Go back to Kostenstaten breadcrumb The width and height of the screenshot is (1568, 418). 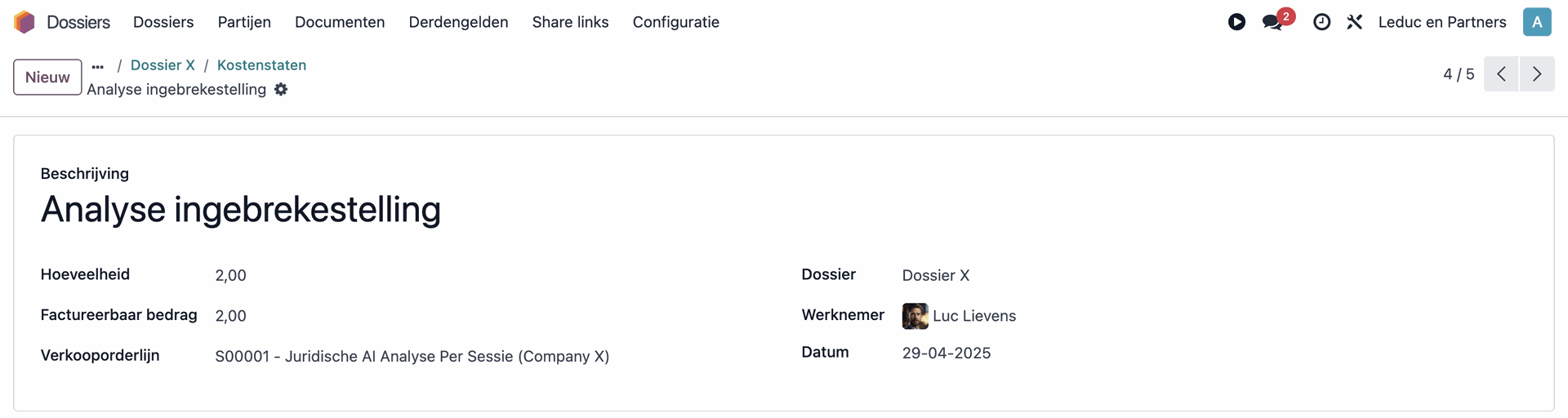coord(261,65)
